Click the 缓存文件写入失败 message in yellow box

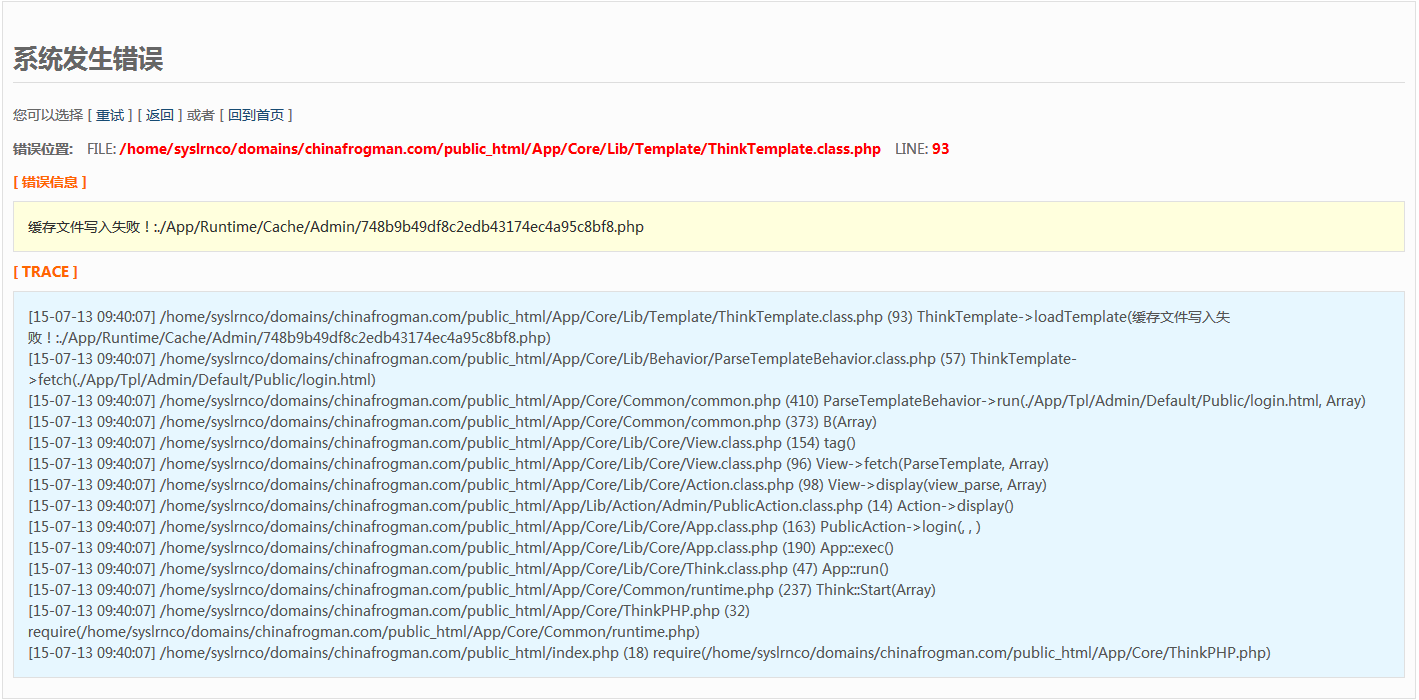tap(336, 227)
